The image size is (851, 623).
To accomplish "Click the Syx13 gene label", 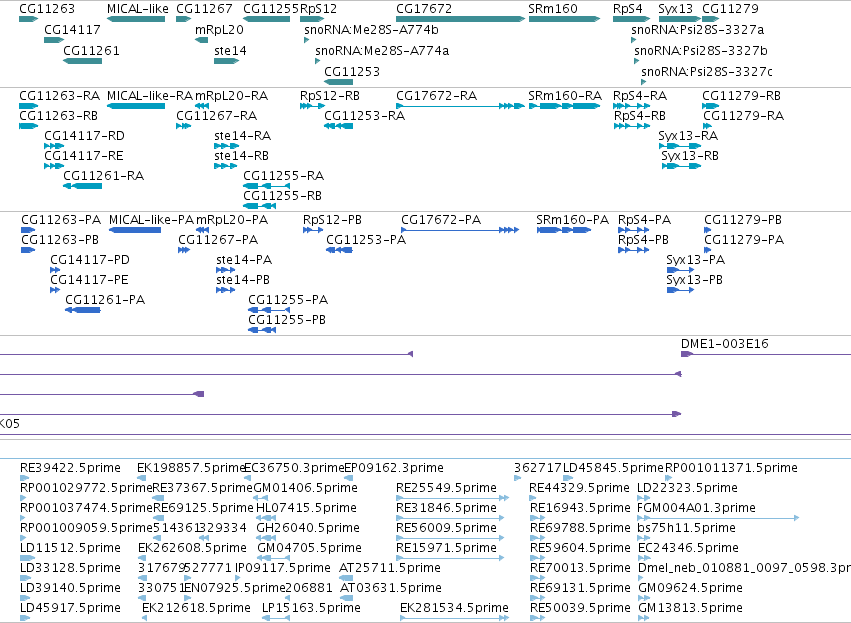I will click(x=676, y=9).
